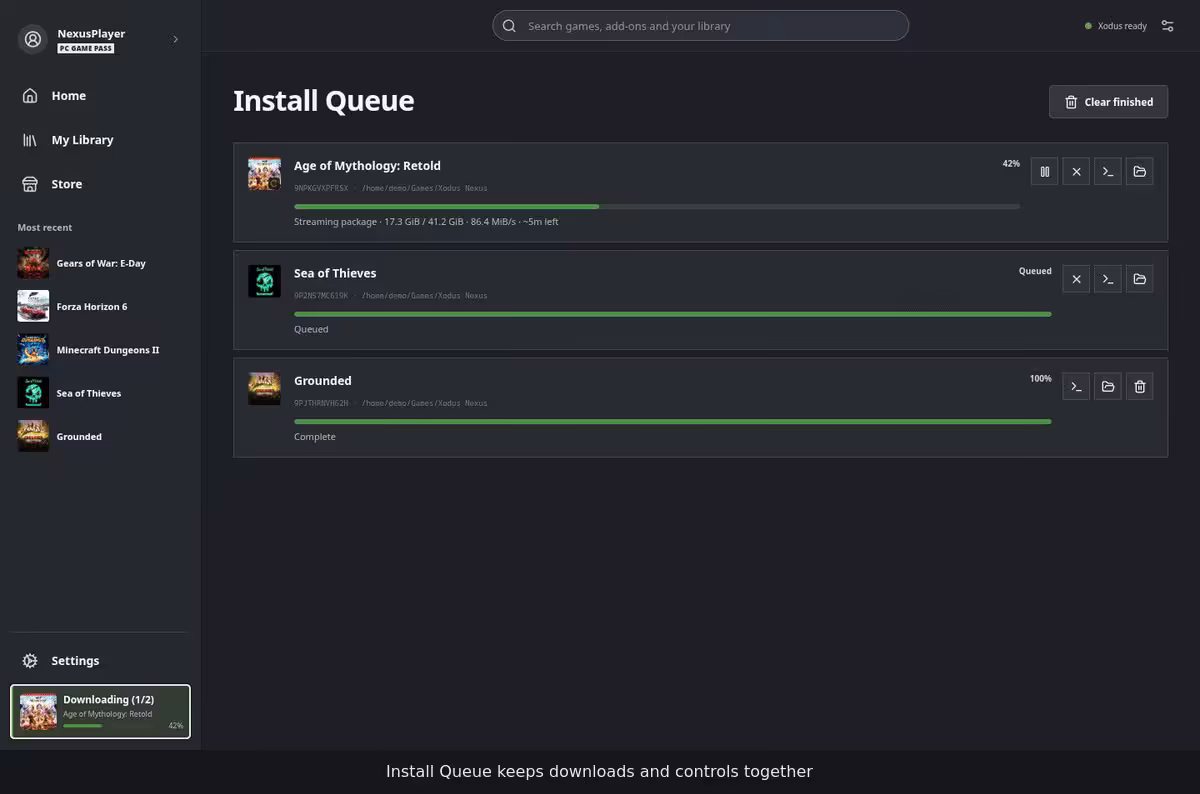Click the Age of Mythology: Retold progress bar
The image size is (1200, 794).
click(657, 206)
